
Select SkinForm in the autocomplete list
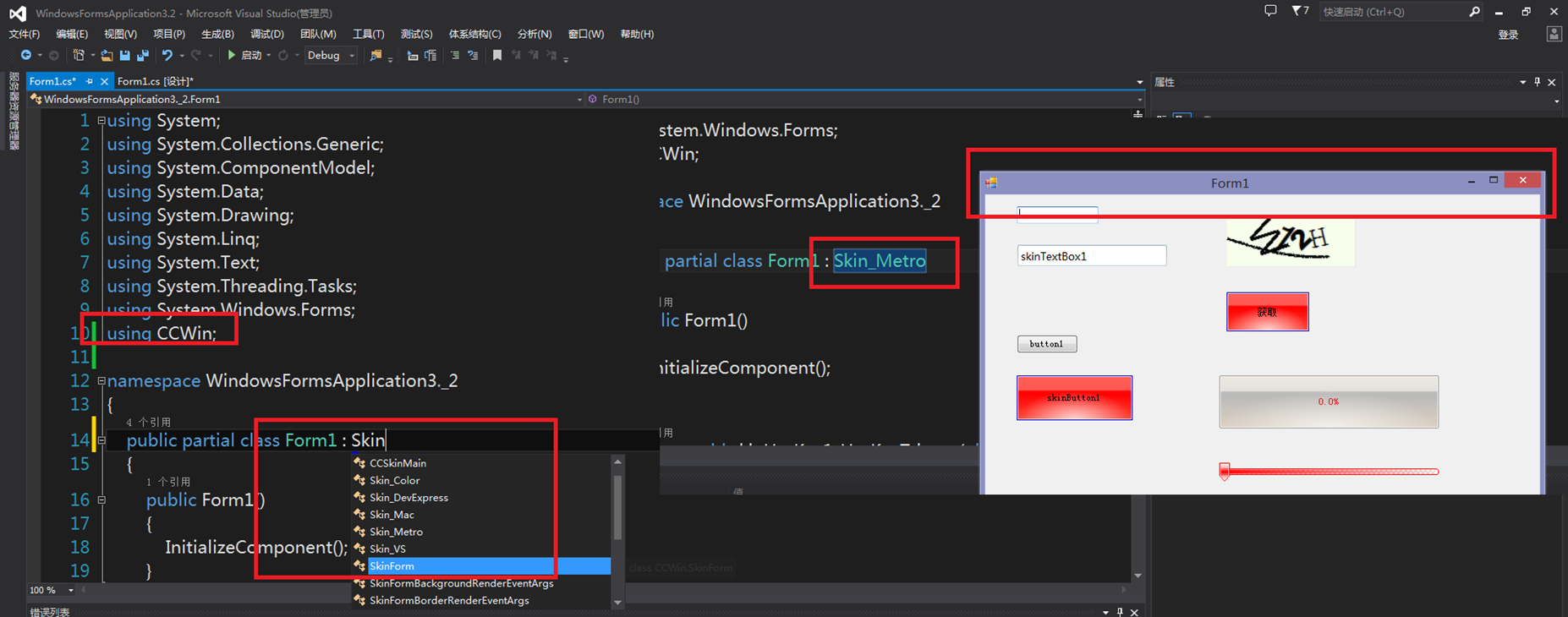pyautogui.click(x=481, y=566)
